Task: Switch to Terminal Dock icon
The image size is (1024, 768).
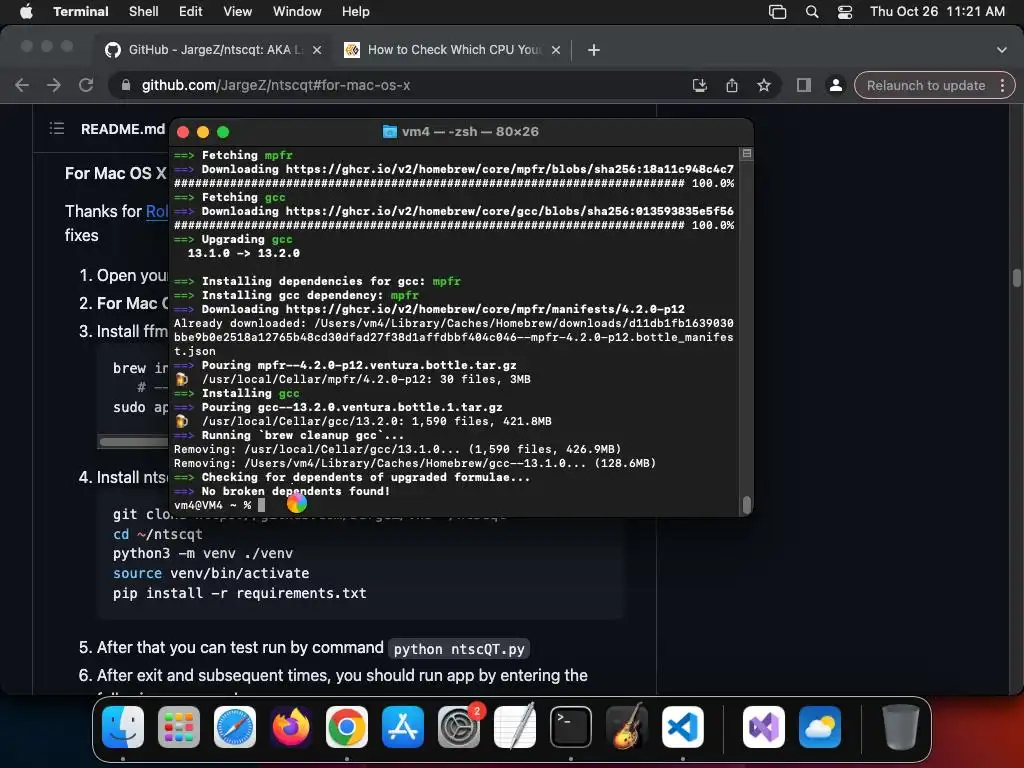Action: [x=571, y=727]
